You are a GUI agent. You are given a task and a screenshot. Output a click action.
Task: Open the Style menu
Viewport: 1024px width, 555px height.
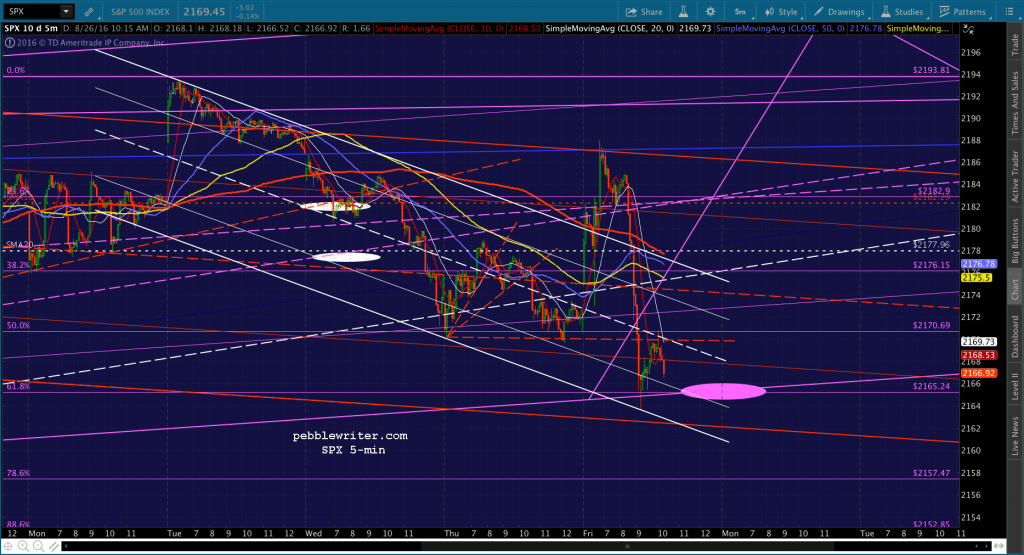pos(782,12)
